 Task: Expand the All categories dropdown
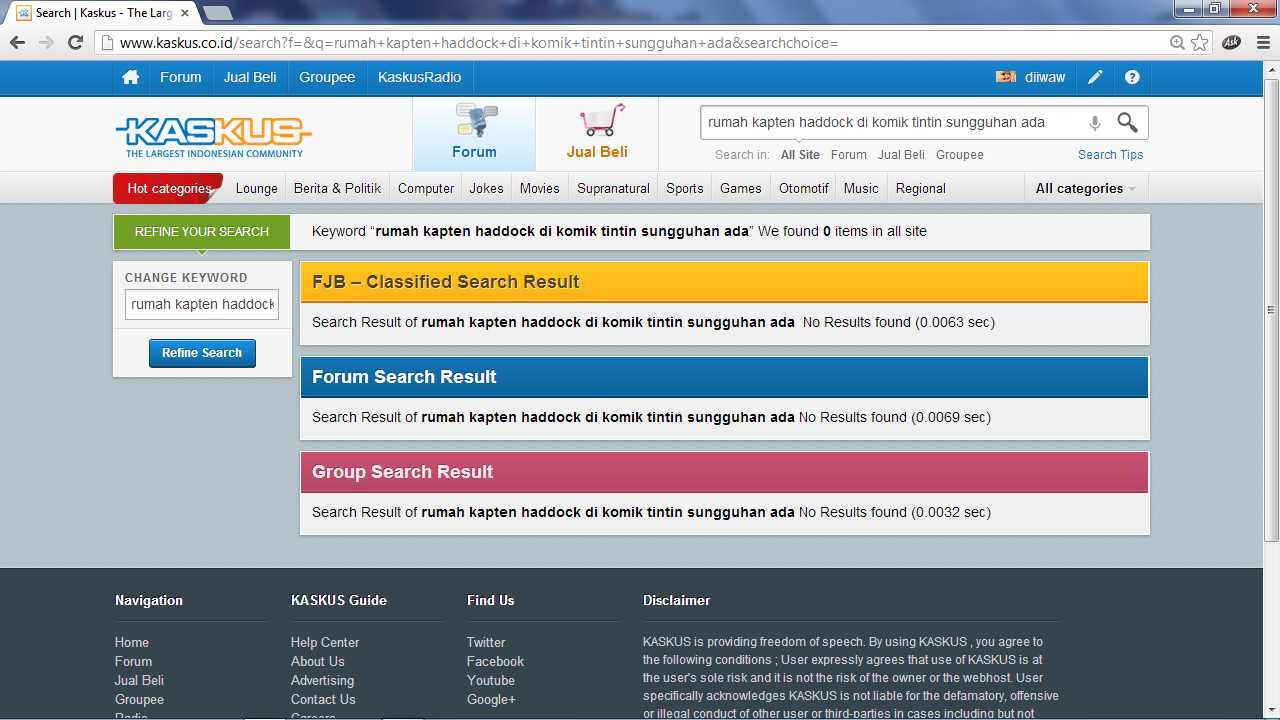[1086, 188]
